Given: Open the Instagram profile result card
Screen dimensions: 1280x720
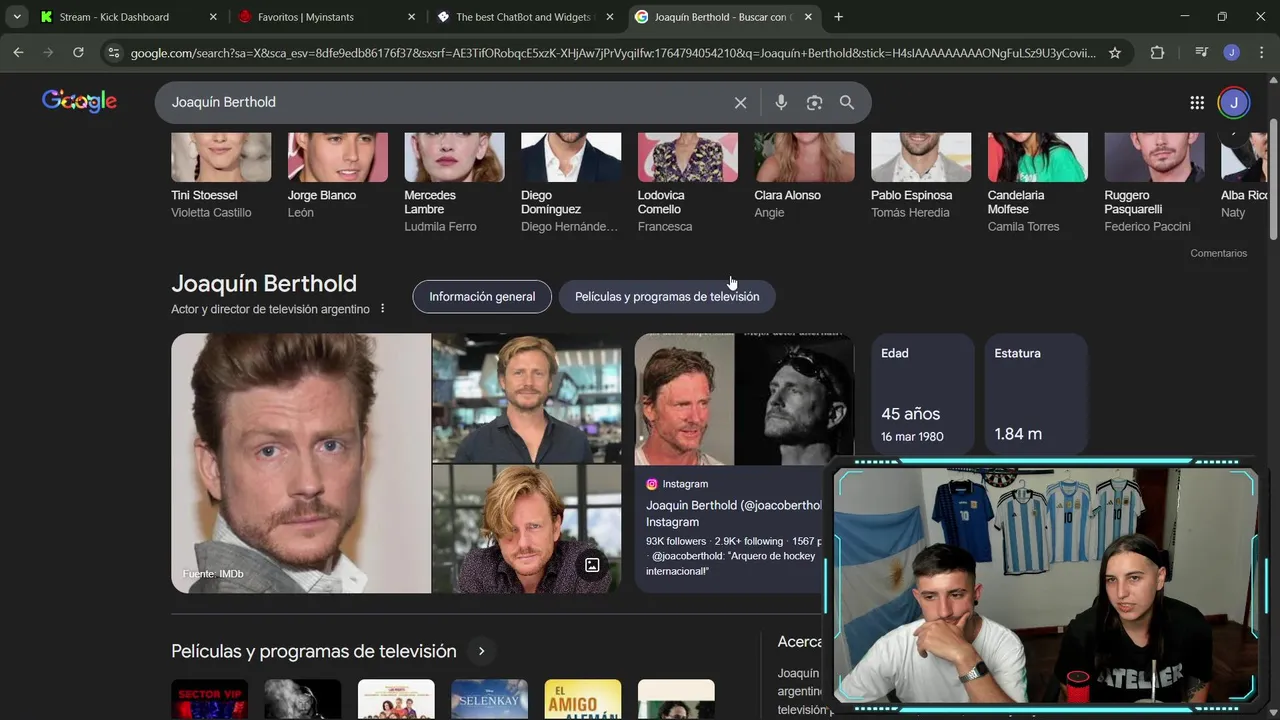Looking at the screenshot, I should pos(744,463).
